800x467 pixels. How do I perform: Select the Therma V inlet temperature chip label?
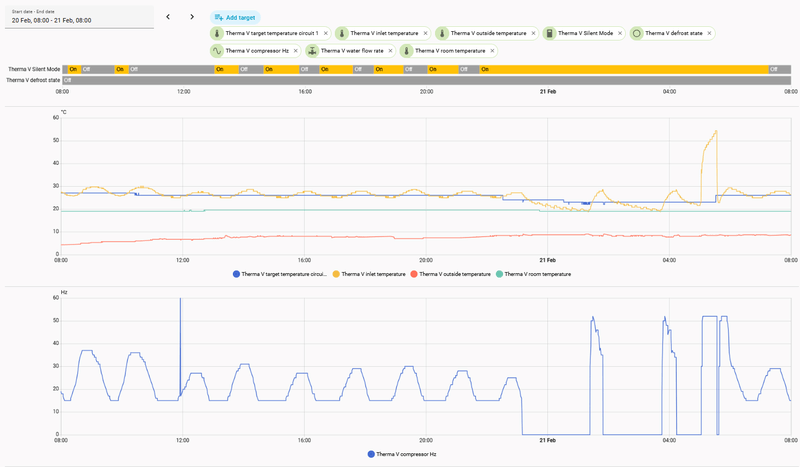click(384, 33)
